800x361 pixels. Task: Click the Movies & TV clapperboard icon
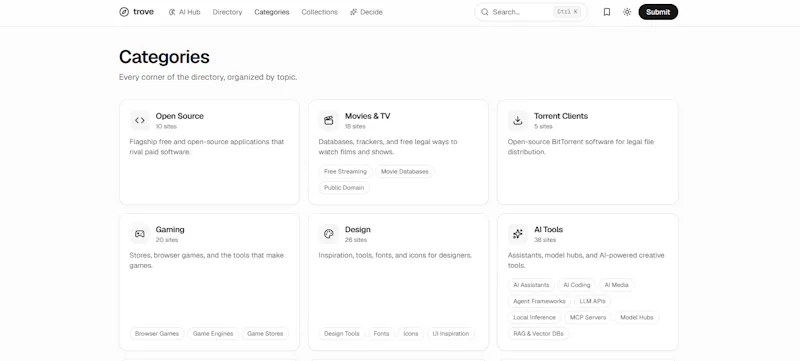329,121
